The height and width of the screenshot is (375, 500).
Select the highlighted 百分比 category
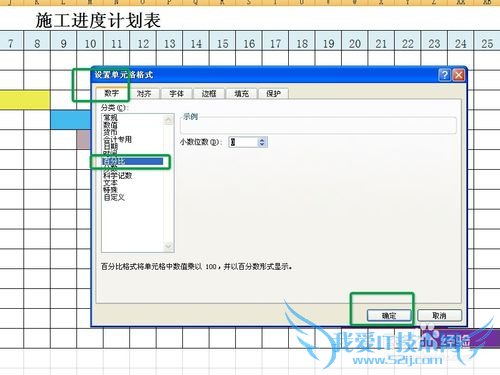click(133, 161)
